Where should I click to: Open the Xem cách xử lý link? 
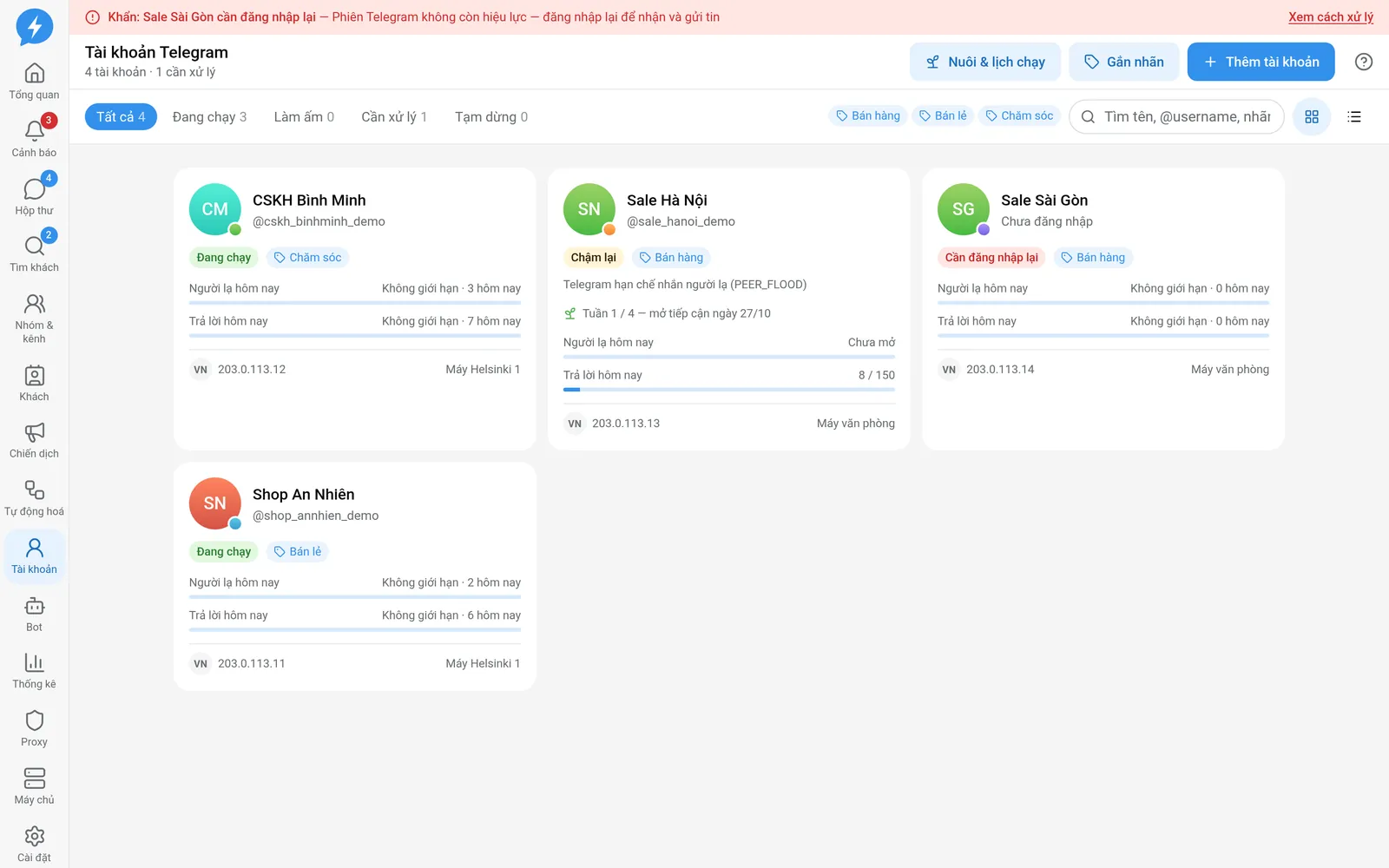1331,17
